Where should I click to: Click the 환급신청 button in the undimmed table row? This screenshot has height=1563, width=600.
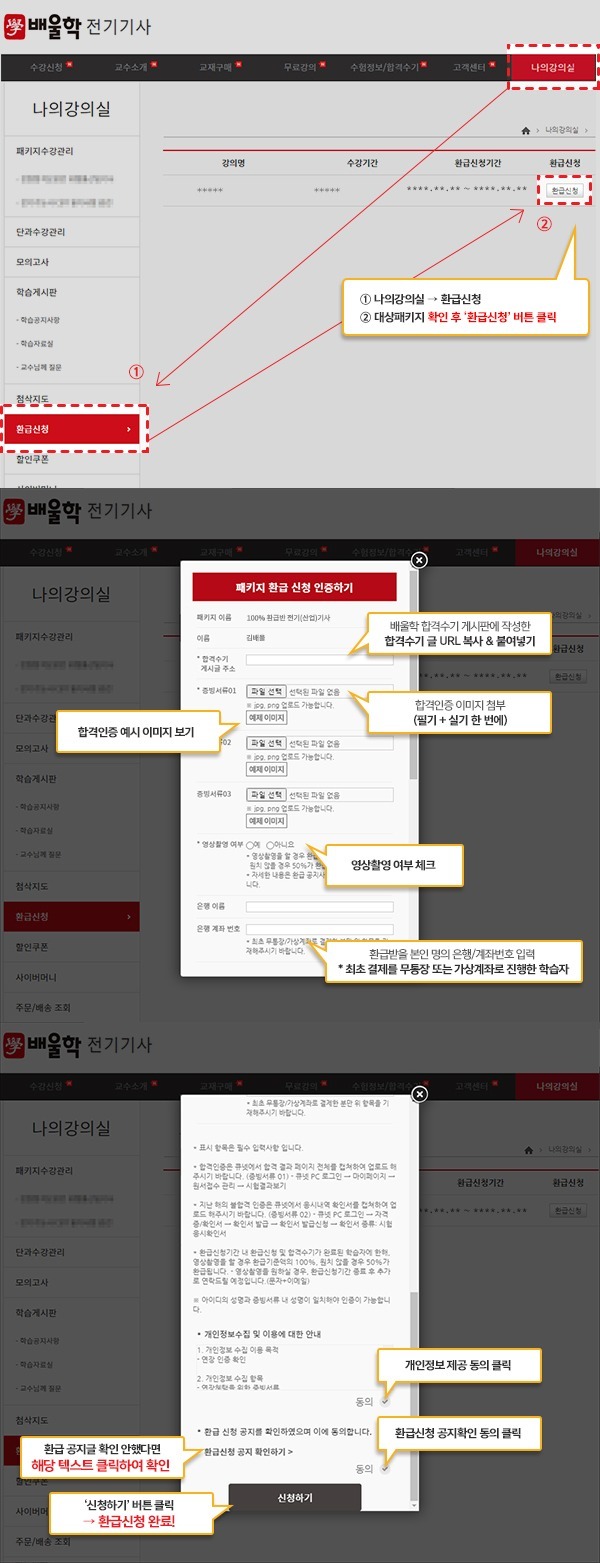[x=564, y=190]
